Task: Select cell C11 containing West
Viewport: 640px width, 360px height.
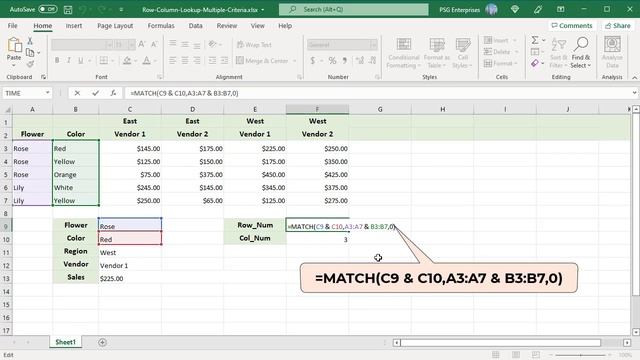Action: [x=130, y=252]
